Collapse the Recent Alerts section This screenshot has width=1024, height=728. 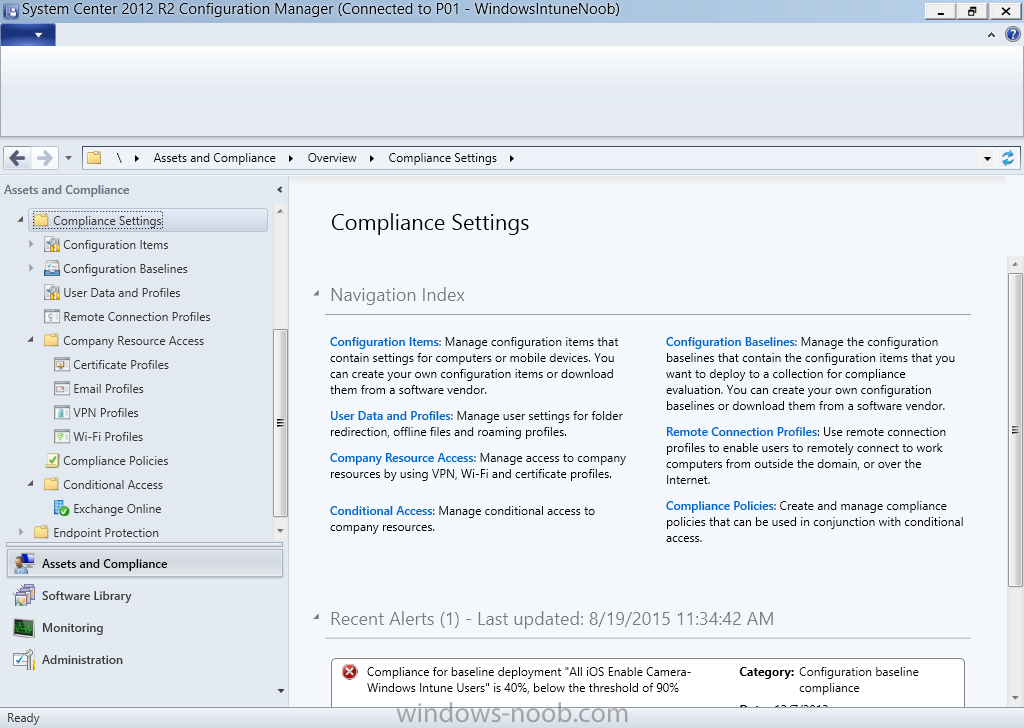(x=317, y=617)
